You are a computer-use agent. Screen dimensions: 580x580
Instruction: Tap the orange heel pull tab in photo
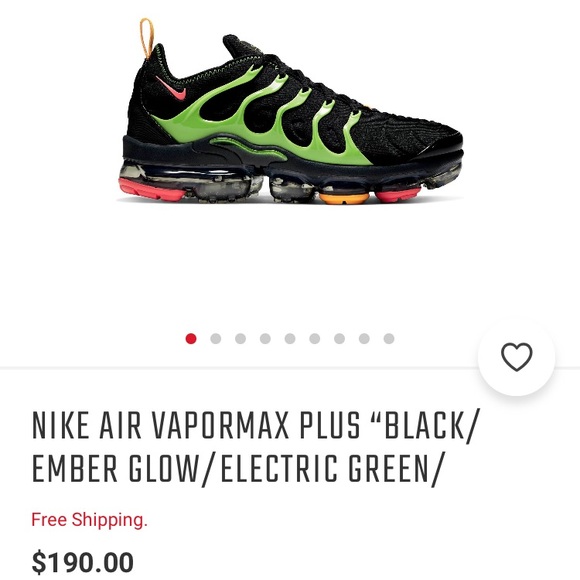coord(146,38)
